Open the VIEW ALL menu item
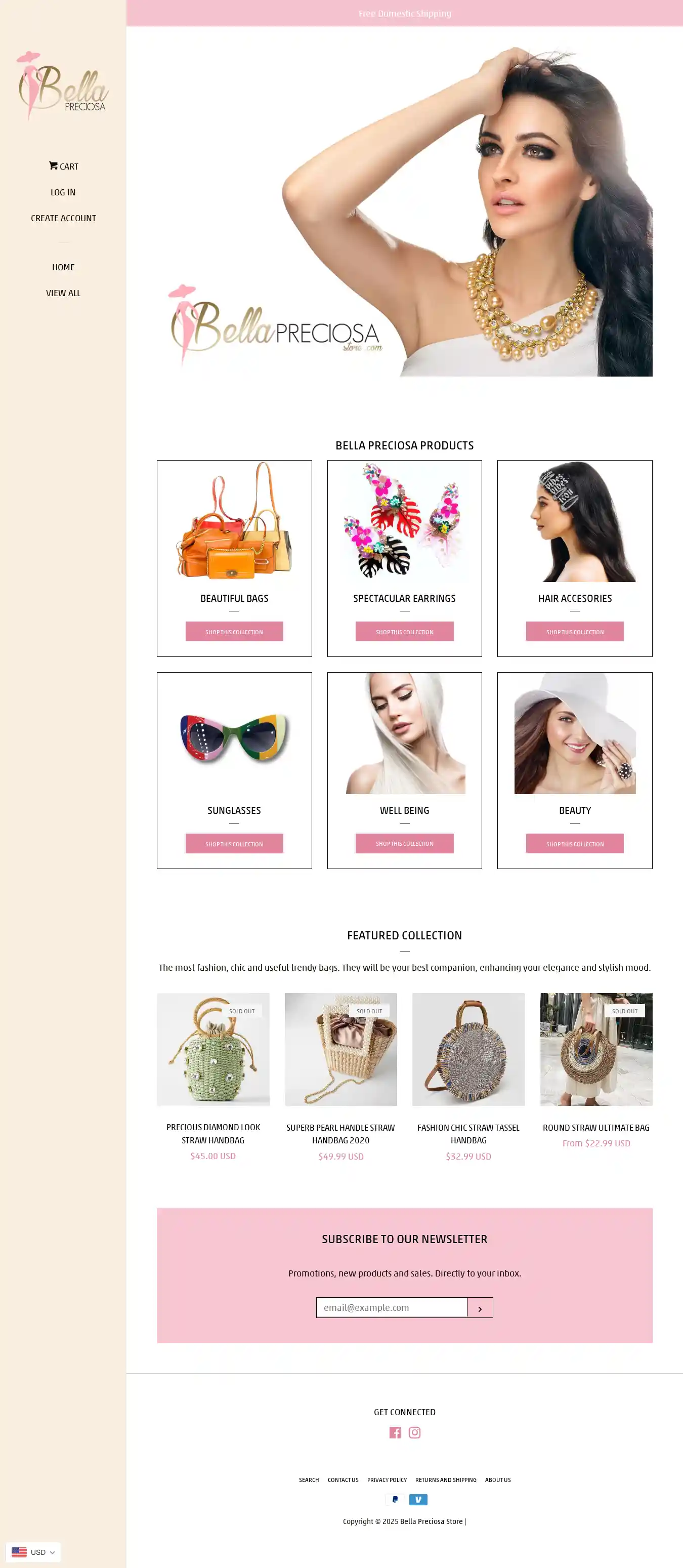The image size is (683, 1568). pos(63,293)
